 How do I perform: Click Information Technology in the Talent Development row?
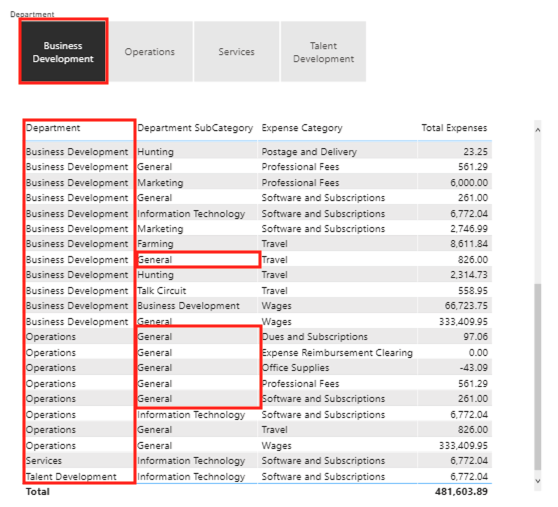[x=191, y=476]
